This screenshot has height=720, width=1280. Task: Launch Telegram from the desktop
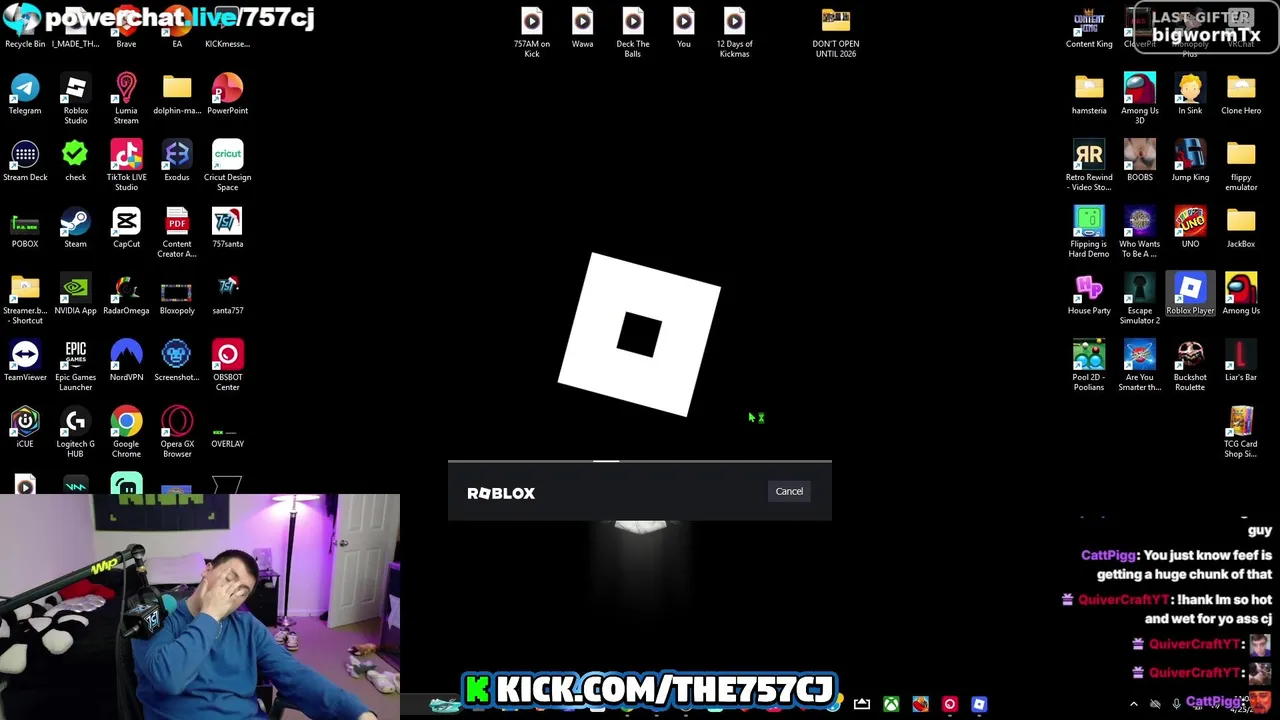point(25,94)
